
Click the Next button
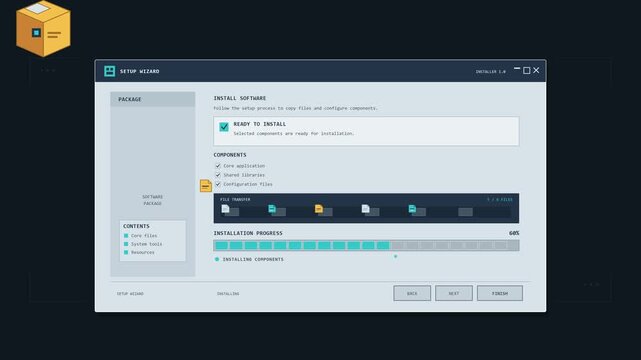pyautogui.click(x=454, y=293)
